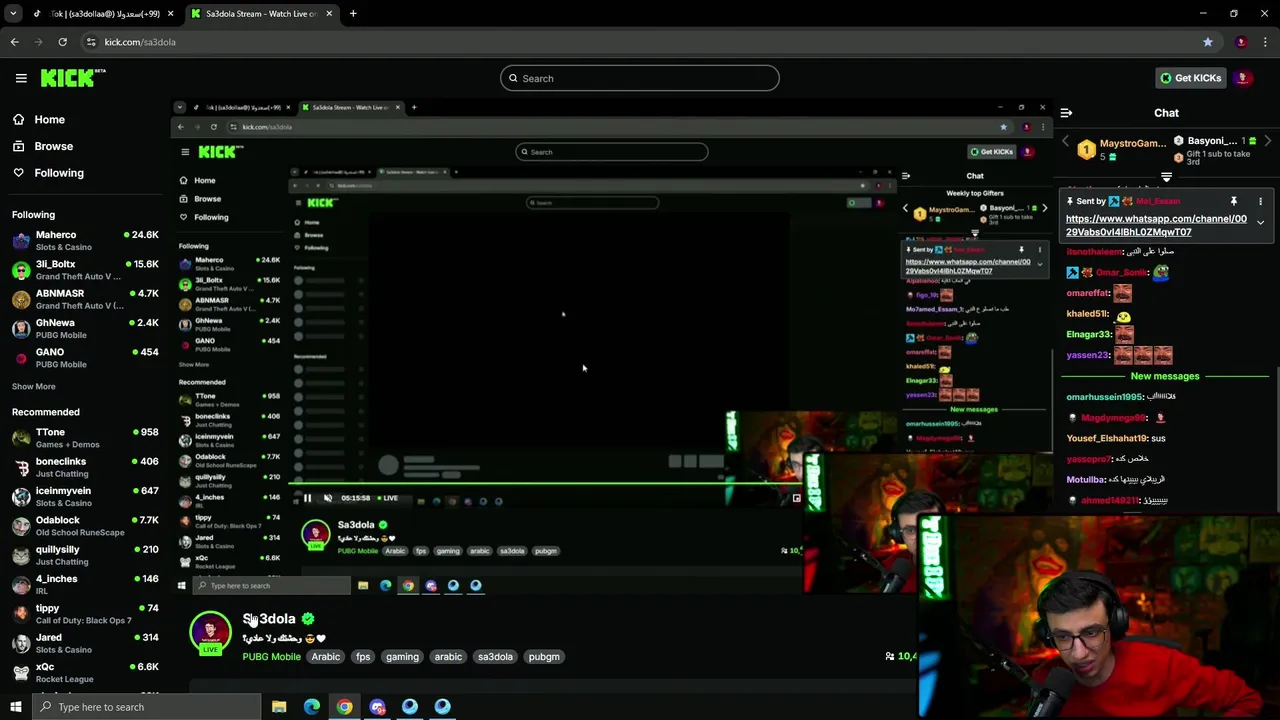The height and width of the screenshot is (720, 1280).
Task: Click top gifter MaystroGam
Action: (x=1133, y=143)
